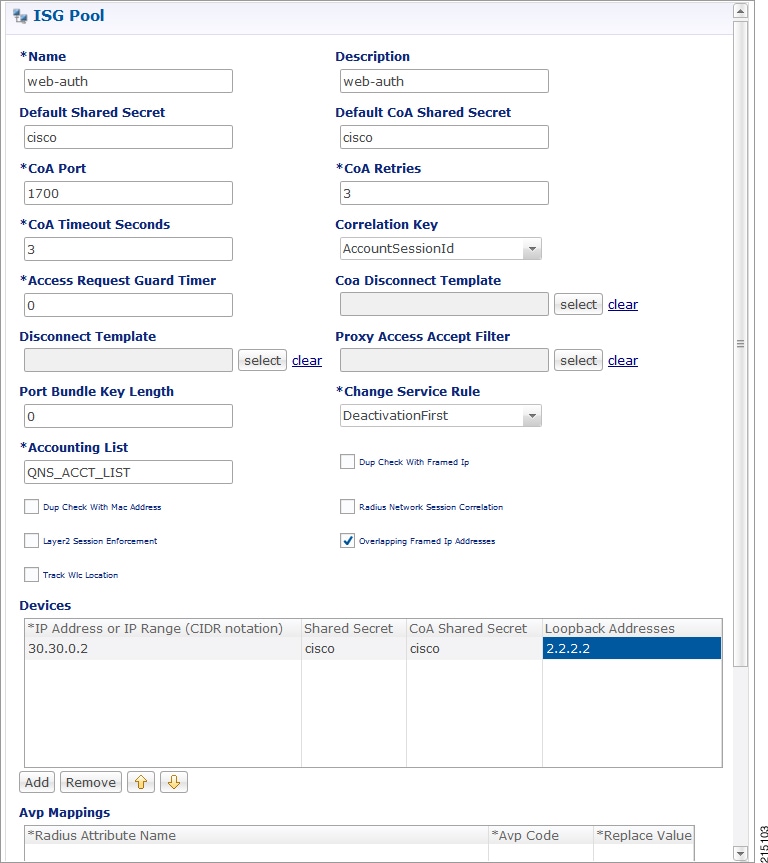Enable Dup Check With Framed Ip

pos(347,462)
